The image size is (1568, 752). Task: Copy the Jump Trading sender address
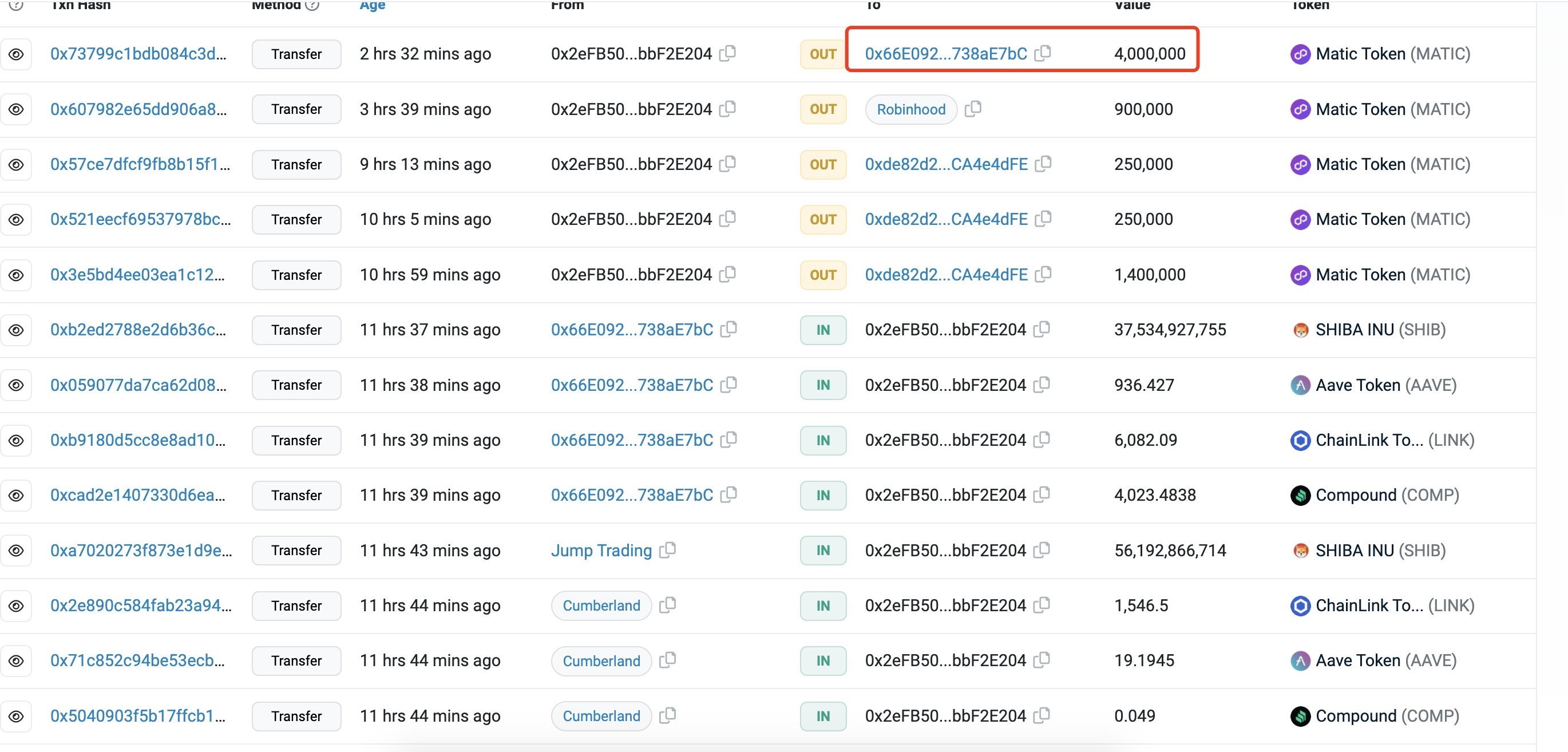668,550
